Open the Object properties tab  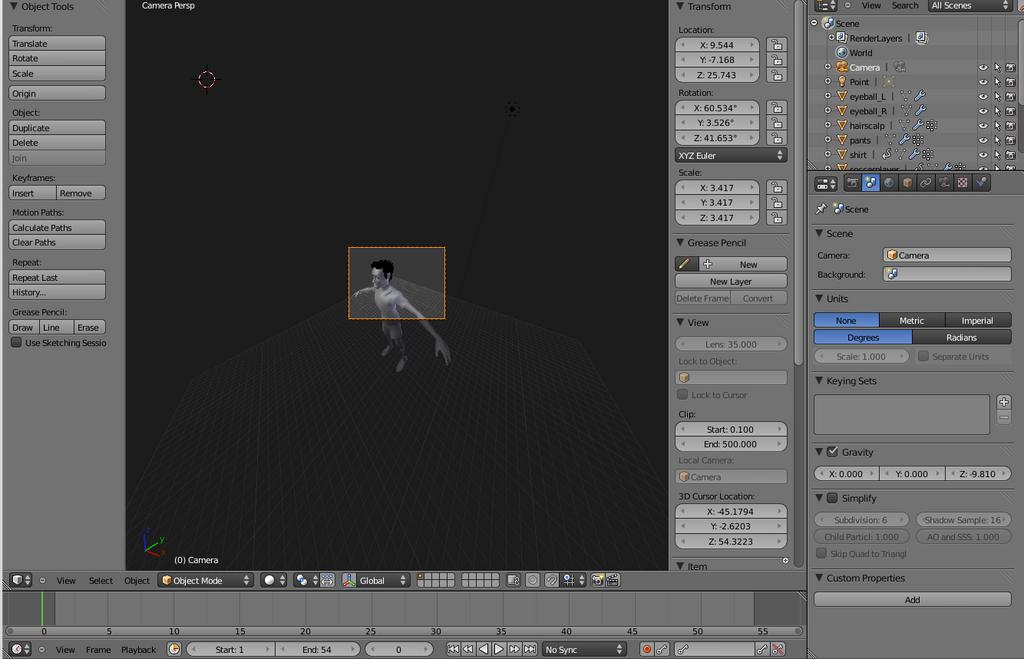coord(907,184)
